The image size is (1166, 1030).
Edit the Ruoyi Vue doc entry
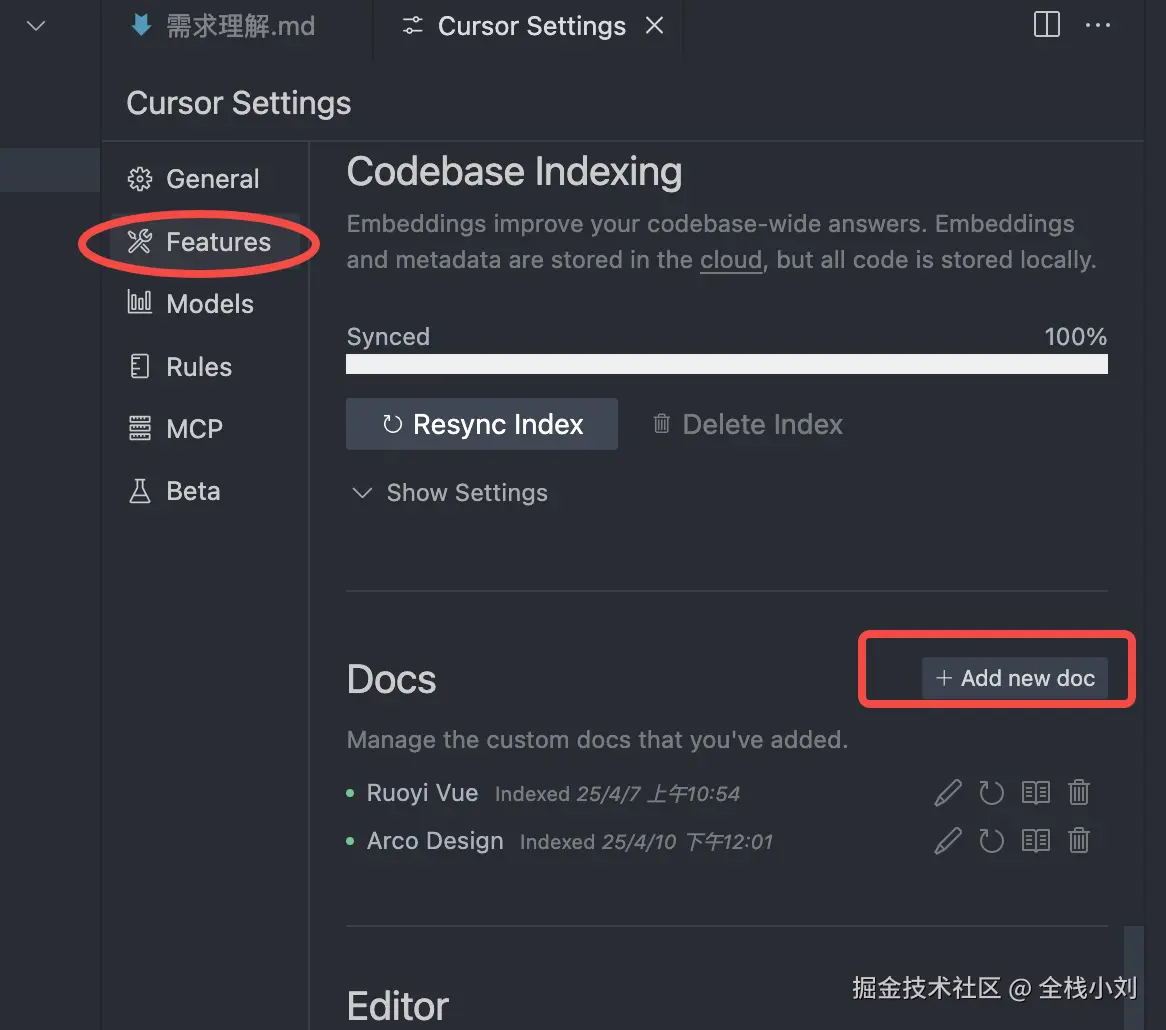tap(948, 793)
